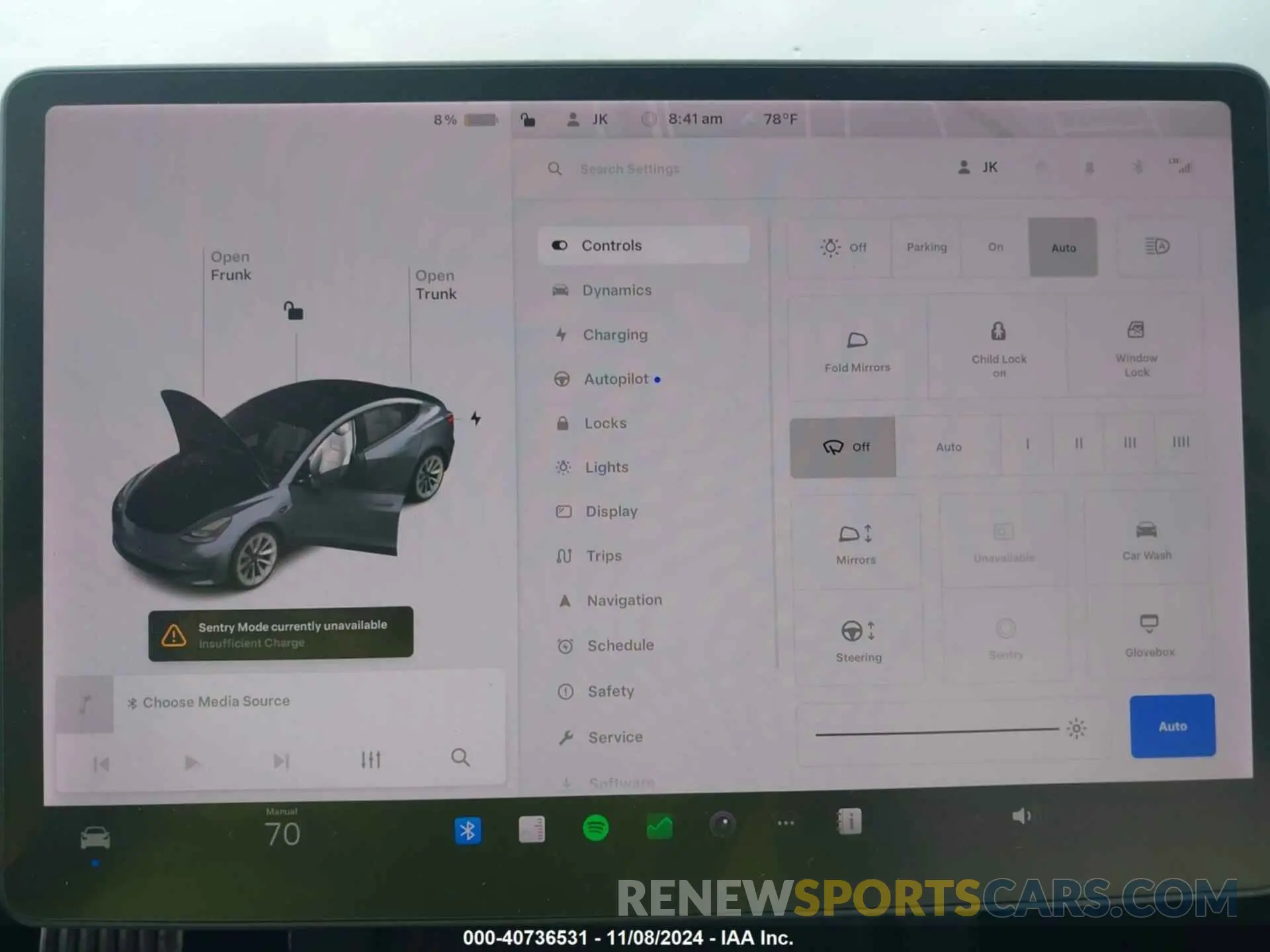The image size is (1270, 952).
Task: Adjust the Mirrors position
Action: [856, 543]
